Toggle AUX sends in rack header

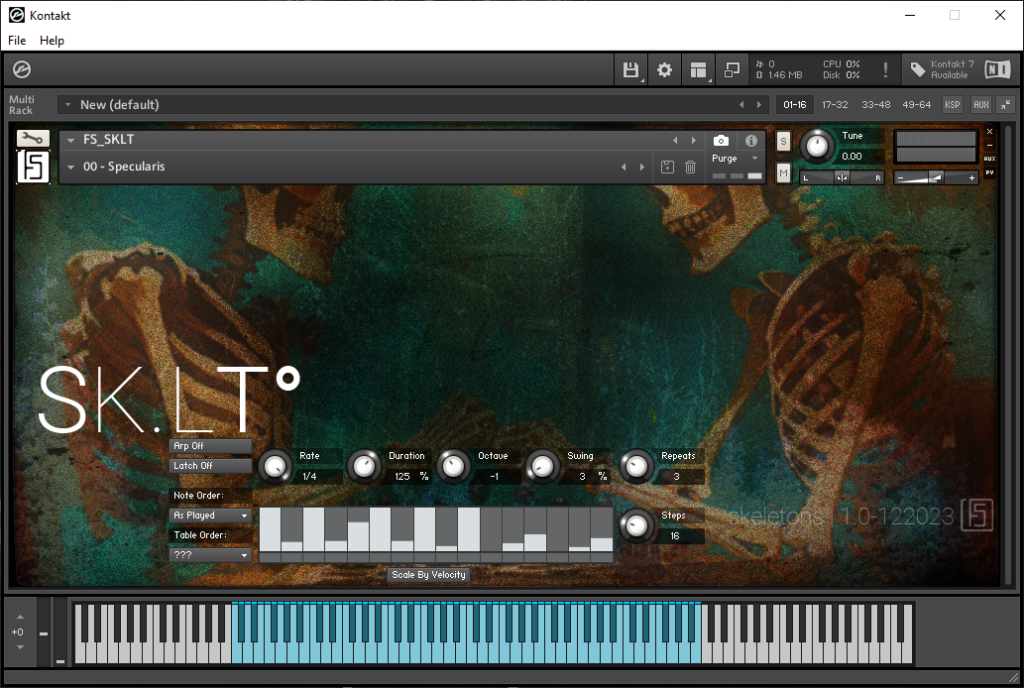click(x=981, y=104)
